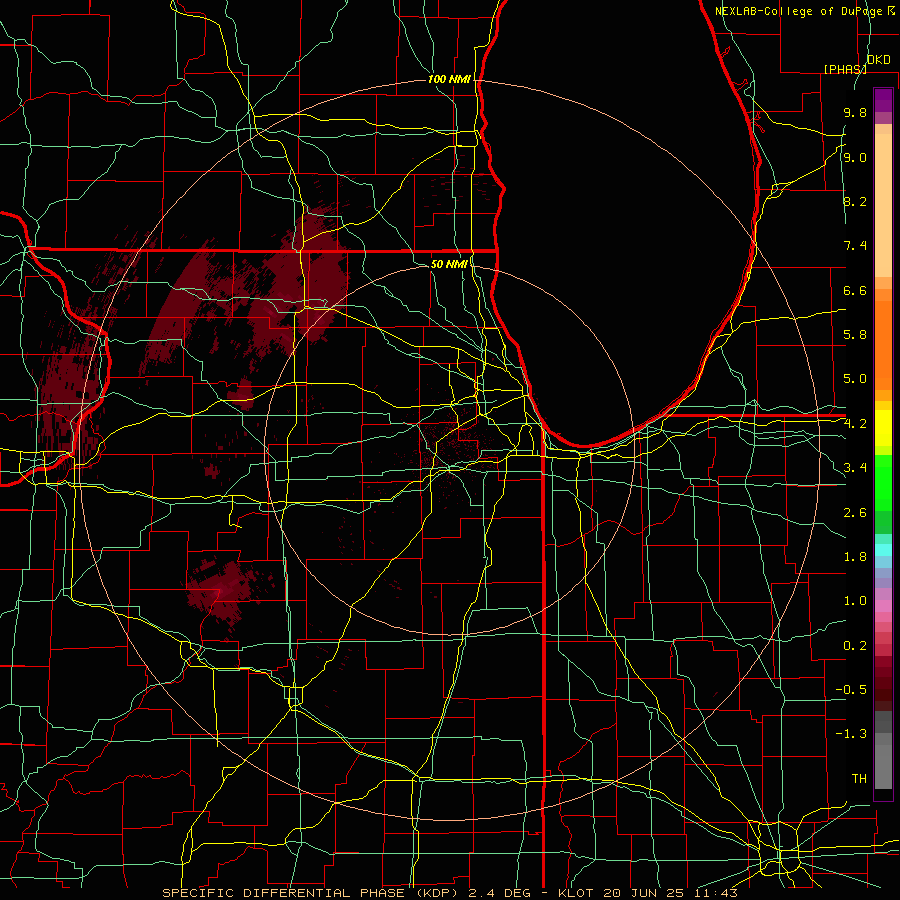Select the DKD product label
The width and height of the screenshot is (900, 900).
click(x=879, y=59)
